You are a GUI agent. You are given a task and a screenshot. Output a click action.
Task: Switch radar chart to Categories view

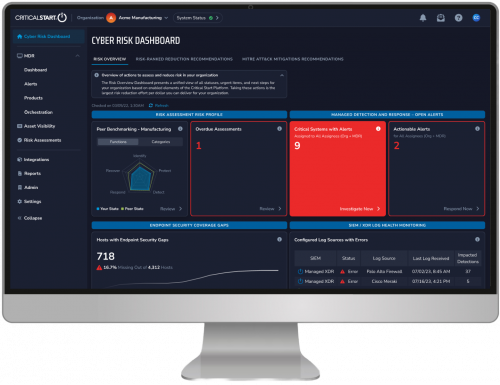click(161, 142)
